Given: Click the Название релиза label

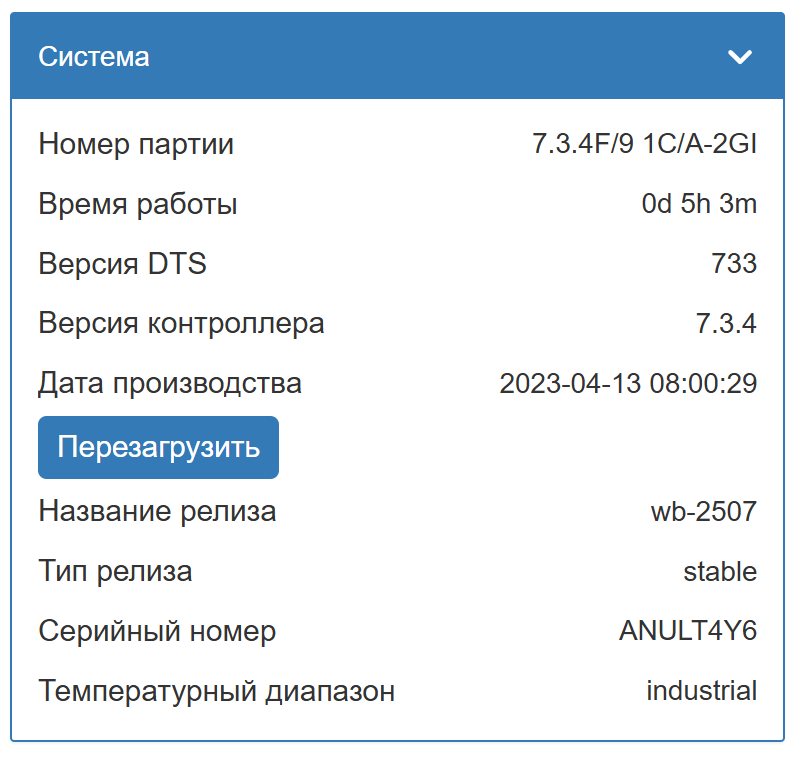Looking at the screenshot, I should 157,512.
